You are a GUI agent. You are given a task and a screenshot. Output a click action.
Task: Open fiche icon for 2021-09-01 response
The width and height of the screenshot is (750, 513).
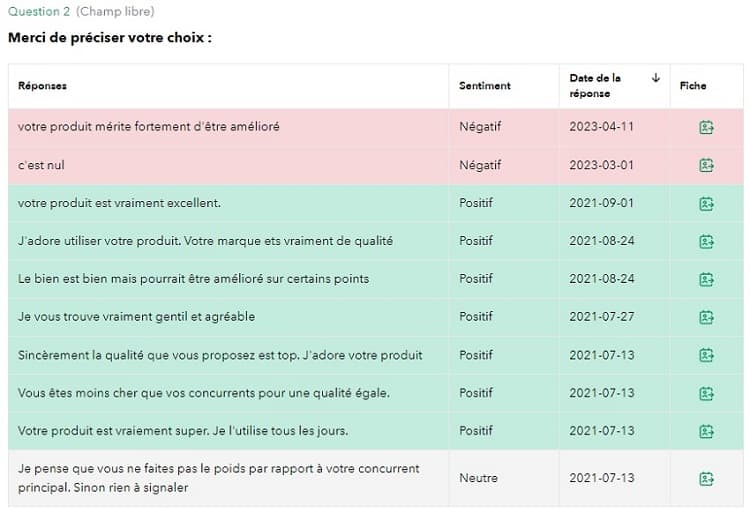pyautogui.click(x=706, y=204)
